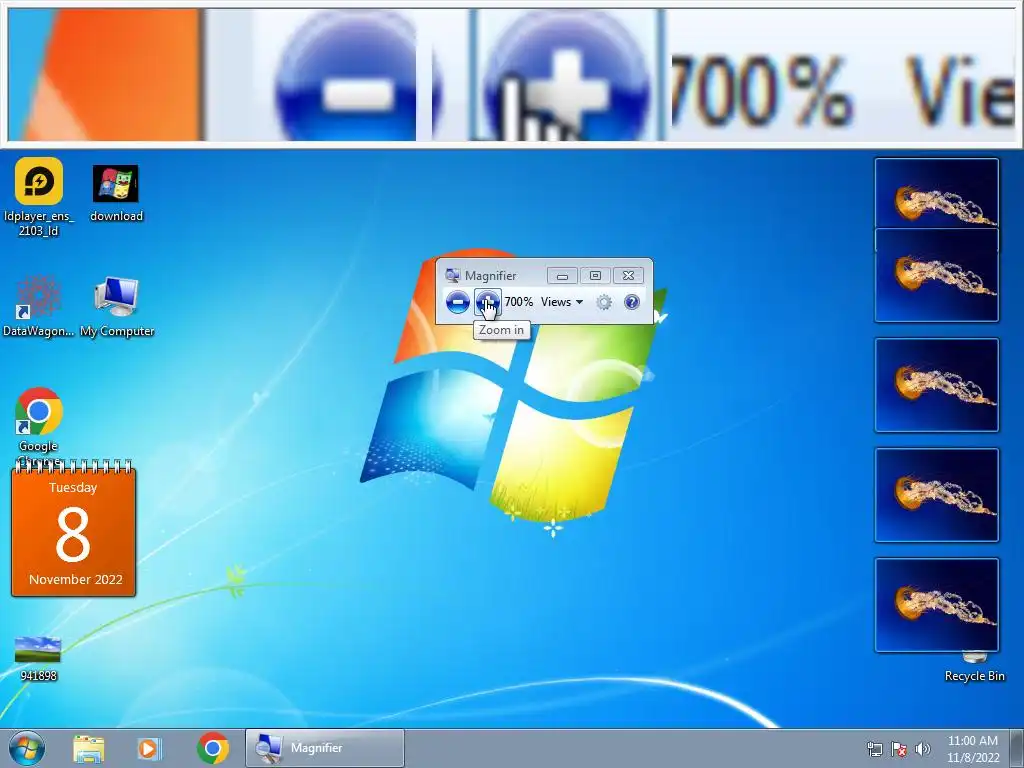The height and width of the screenshot is (768, 1024).
Task: Select the download desktop icon
Action: 116,193
